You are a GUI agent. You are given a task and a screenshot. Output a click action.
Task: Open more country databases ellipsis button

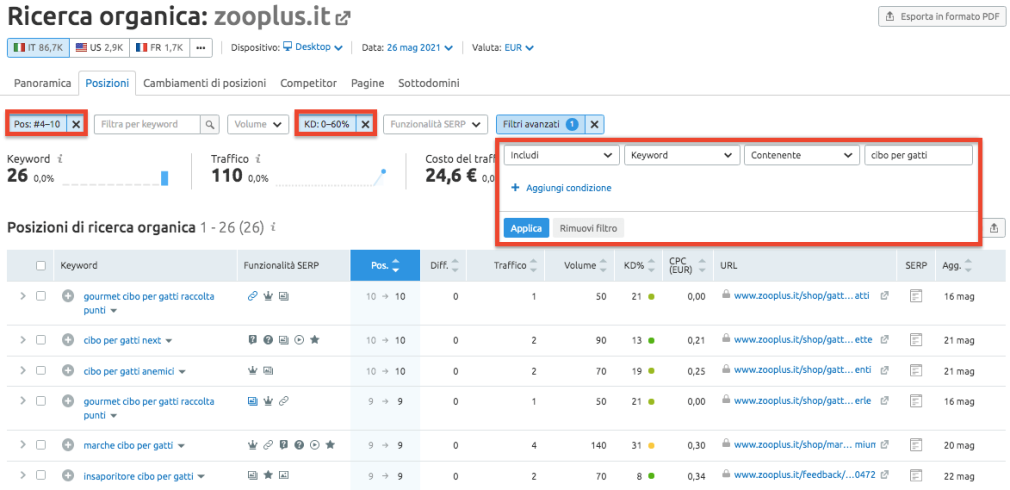(201, 47)
